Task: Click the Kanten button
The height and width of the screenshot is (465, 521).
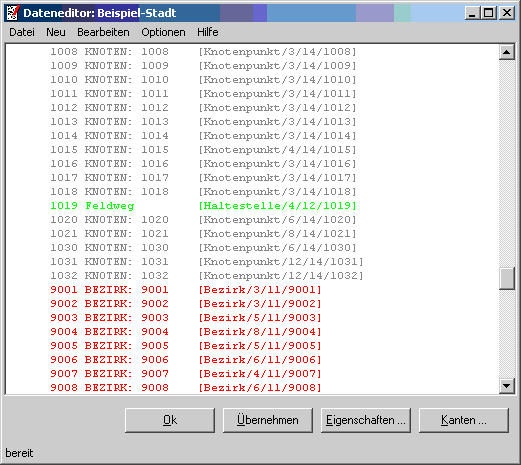Action: 464,420
